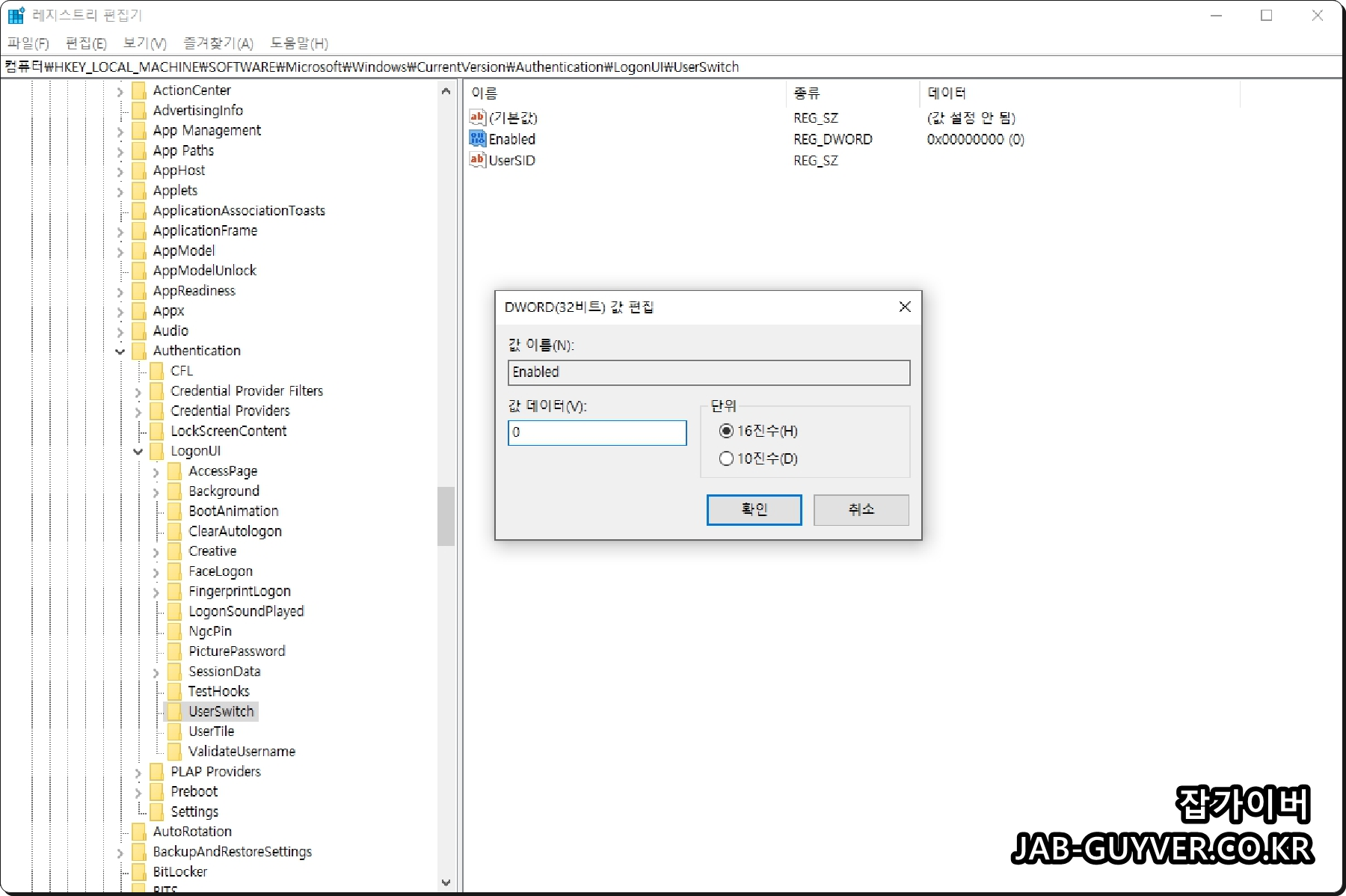Click the Creative folder icon

click(173, 551)
